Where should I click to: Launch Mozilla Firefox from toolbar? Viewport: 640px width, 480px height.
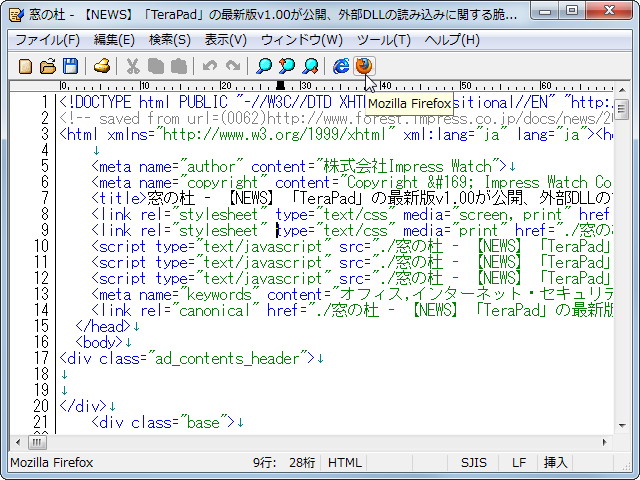pos(364,66)
